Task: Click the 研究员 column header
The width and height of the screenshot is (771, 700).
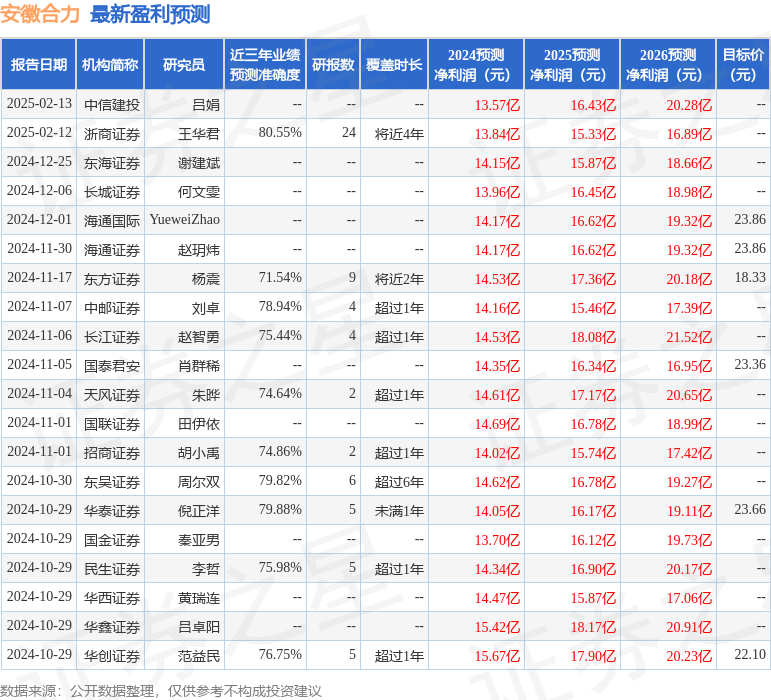Action: coord(184,65)
